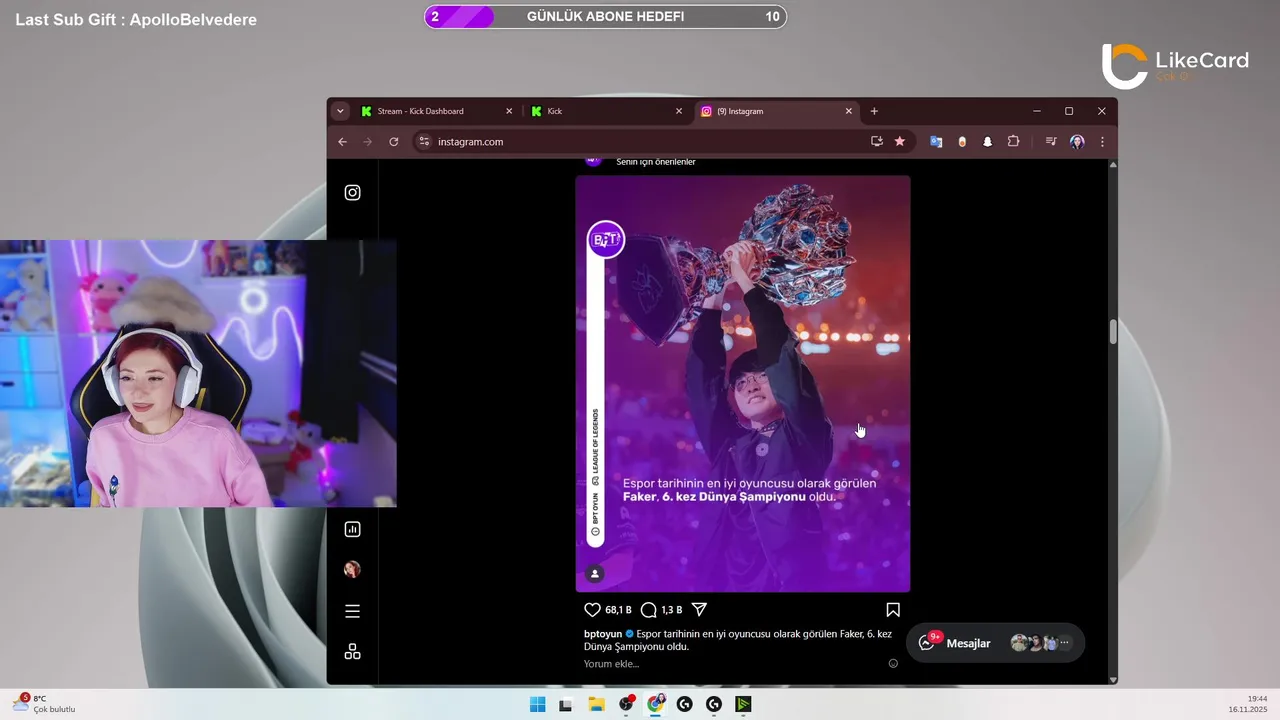Open comments via the speech bubble icon
Screen dimensions: 1280x720
pos(648,610)
